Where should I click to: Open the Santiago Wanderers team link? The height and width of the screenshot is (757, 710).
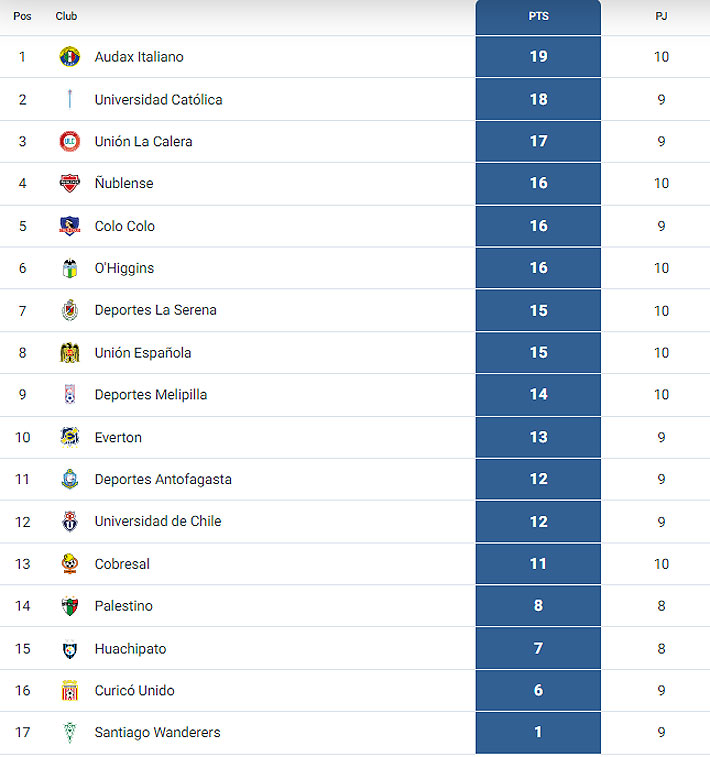click(x=157, y=732)
